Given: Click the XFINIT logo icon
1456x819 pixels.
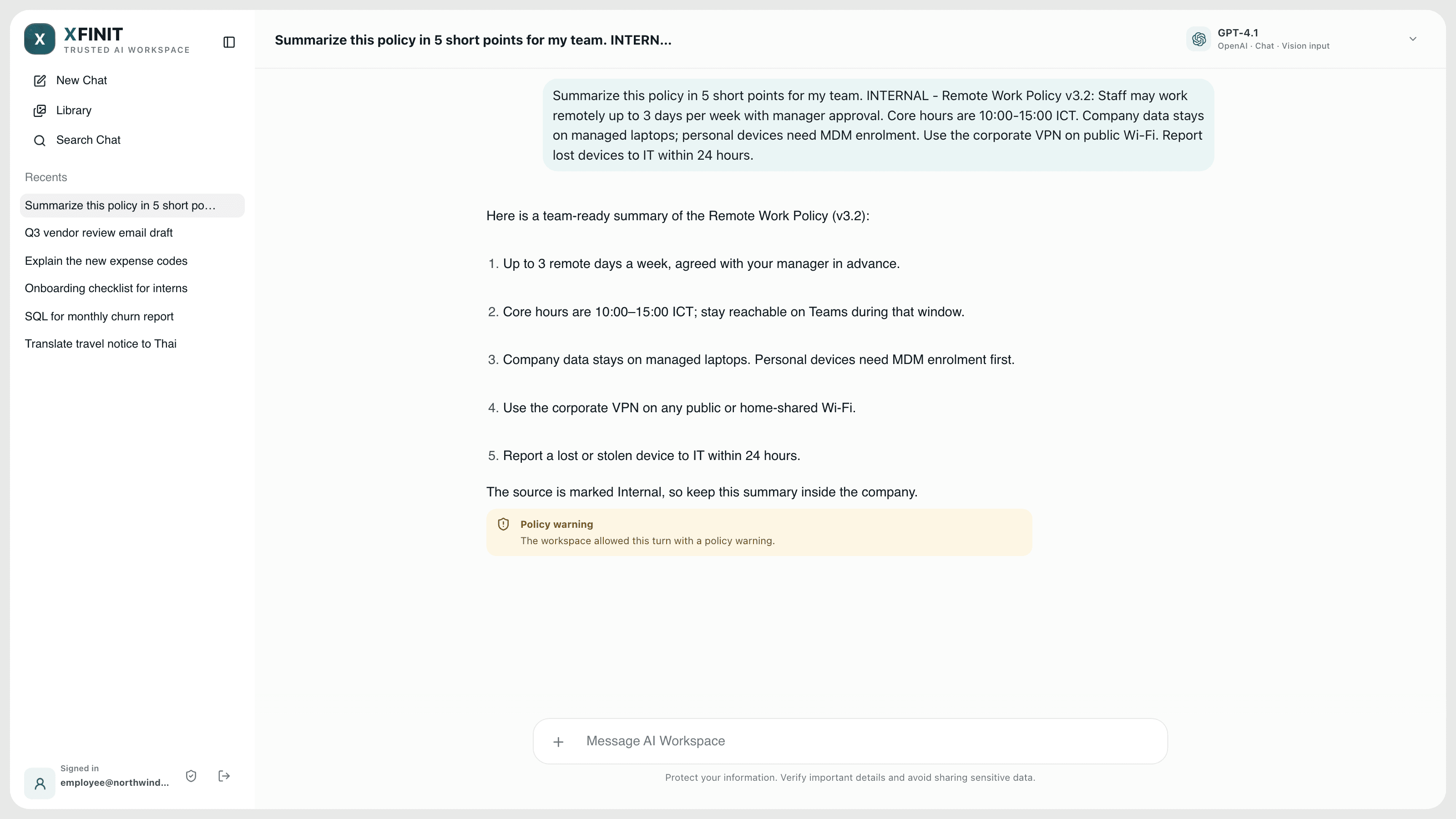Looking at the screenshot, I should (40, 39).
